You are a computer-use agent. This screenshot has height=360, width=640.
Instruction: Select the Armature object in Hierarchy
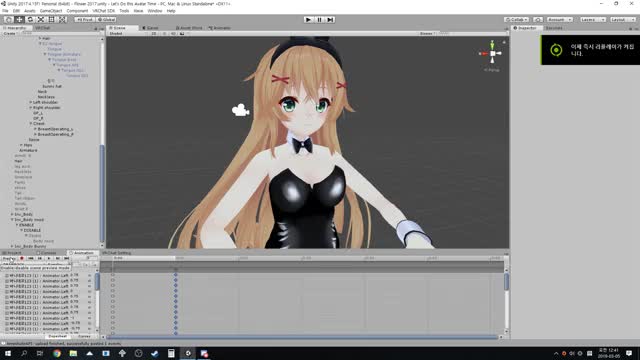(28, 150)
